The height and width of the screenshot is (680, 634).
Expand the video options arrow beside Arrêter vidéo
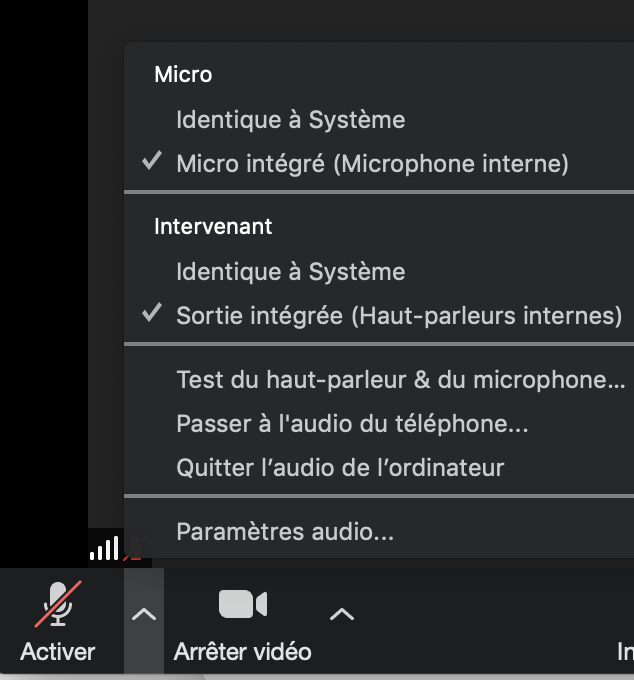pyautogui.click(x=342, y=614)
